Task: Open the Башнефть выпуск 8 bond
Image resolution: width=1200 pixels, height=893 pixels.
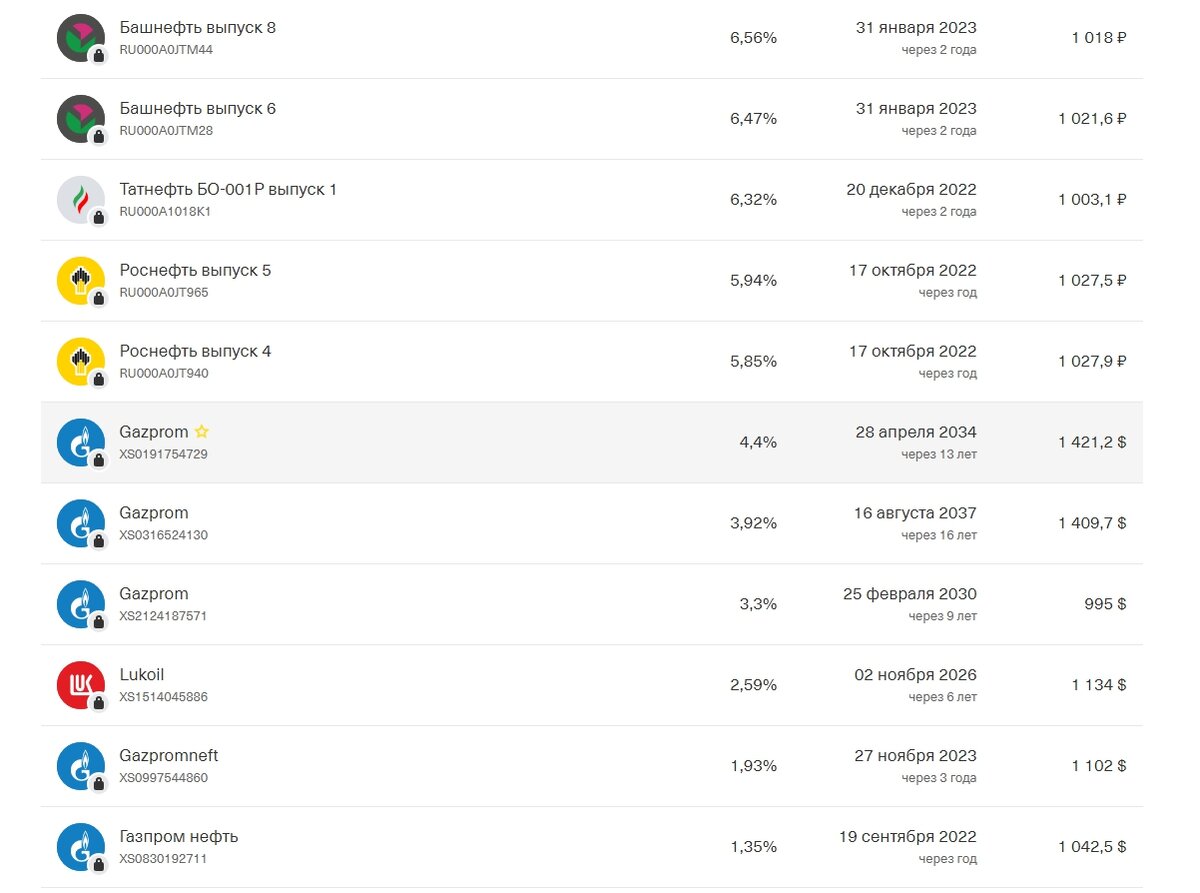Action: click(592, 38)
